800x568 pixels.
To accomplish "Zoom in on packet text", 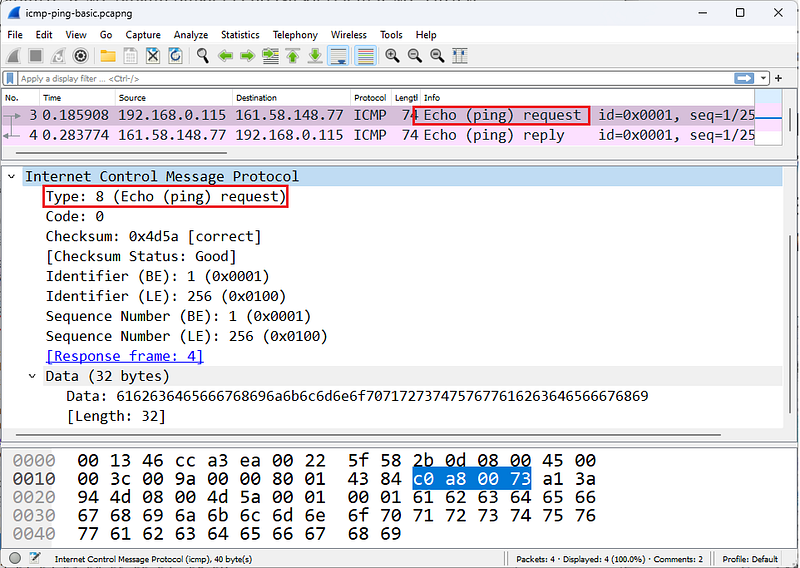I will click(x=392, y=56).
